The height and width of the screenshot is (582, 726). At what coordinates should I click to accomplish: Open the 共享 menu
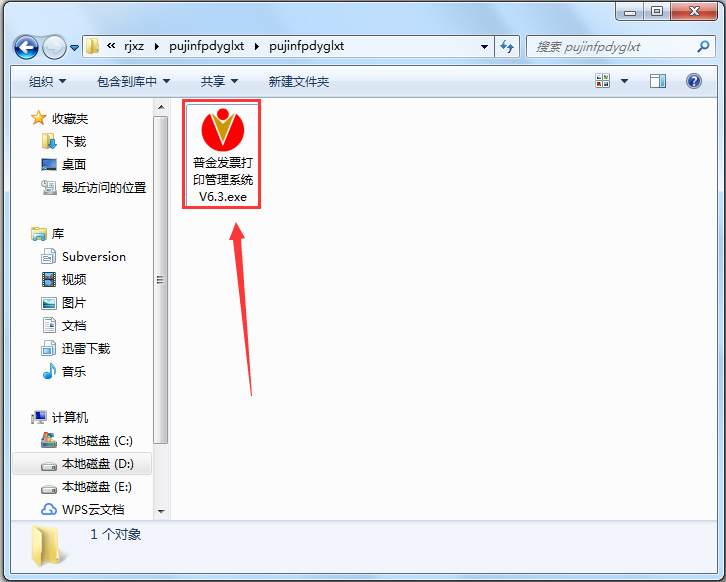219,81
